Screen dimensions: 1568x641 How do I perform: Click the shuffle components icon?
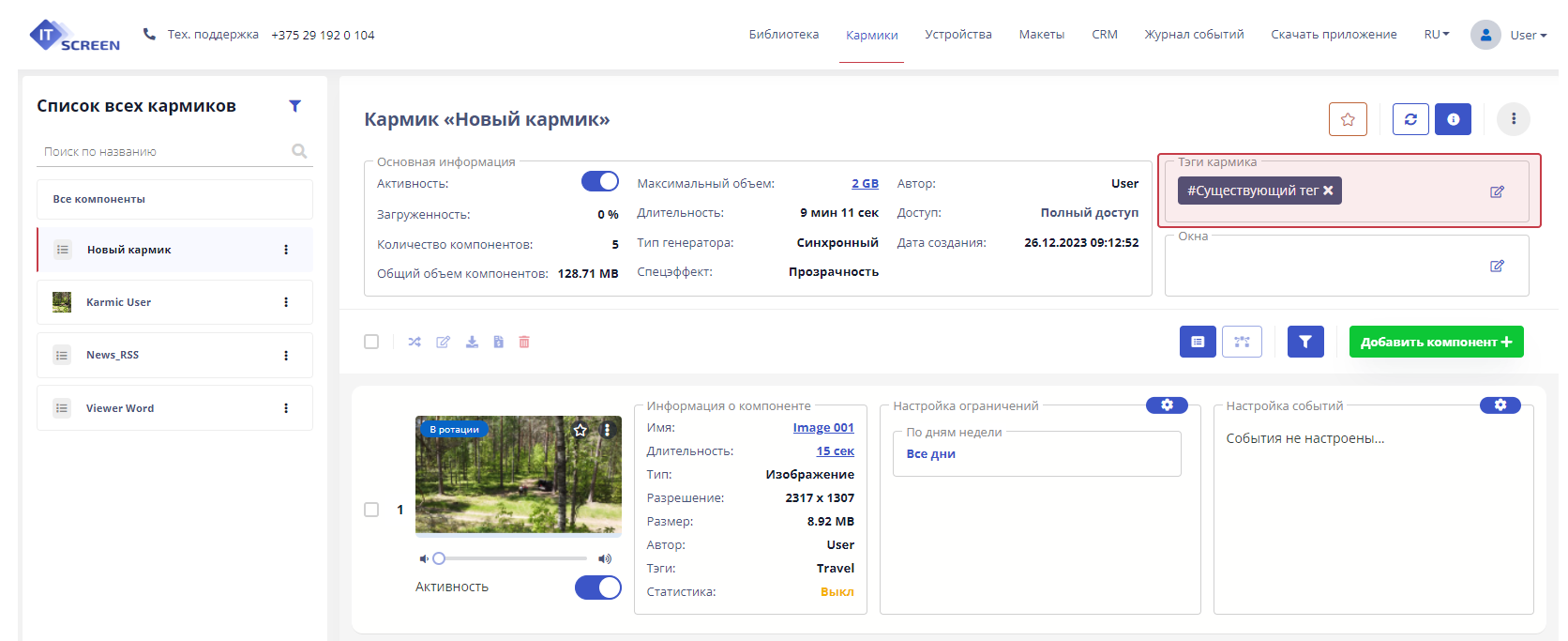click(415, 342)
